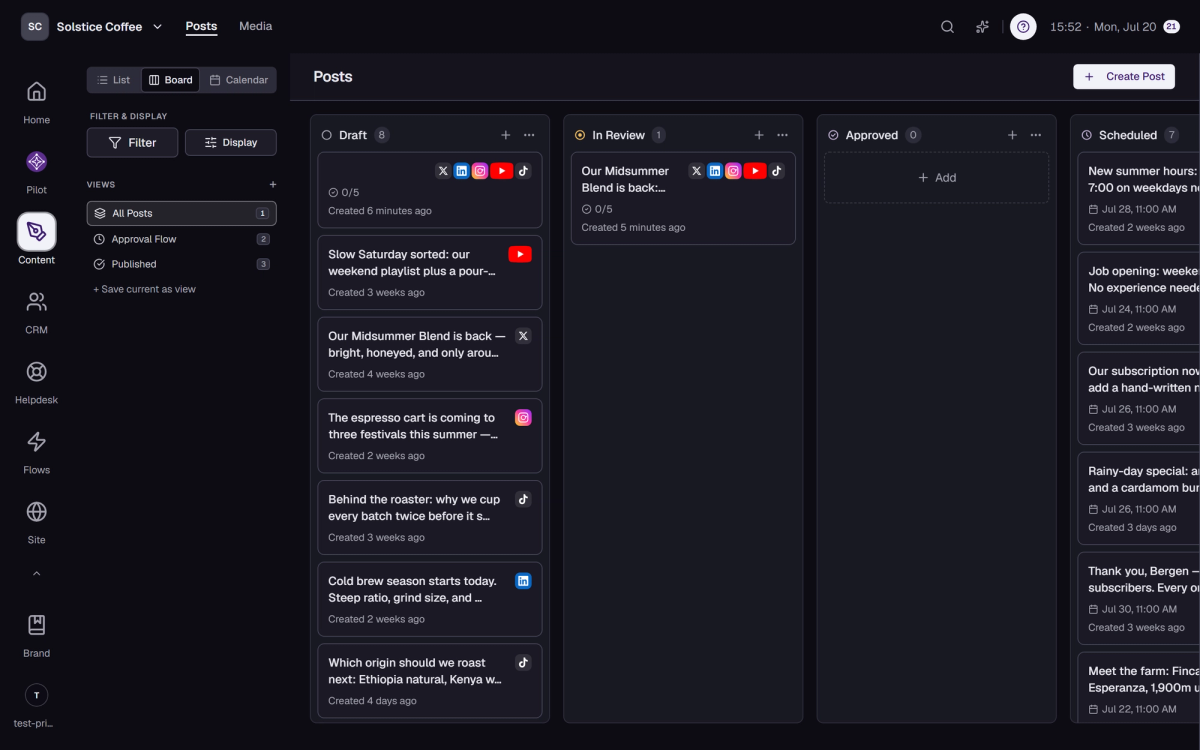1200x750 pixels.
Task: Open In Review column more options
Action: 782,135
